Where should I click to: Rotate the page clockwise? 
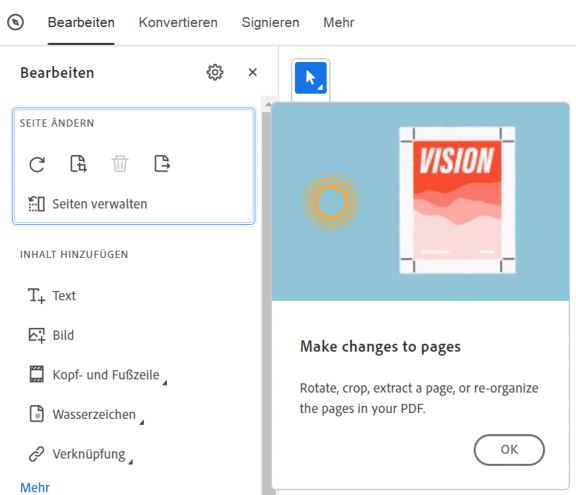pos(37,164)
